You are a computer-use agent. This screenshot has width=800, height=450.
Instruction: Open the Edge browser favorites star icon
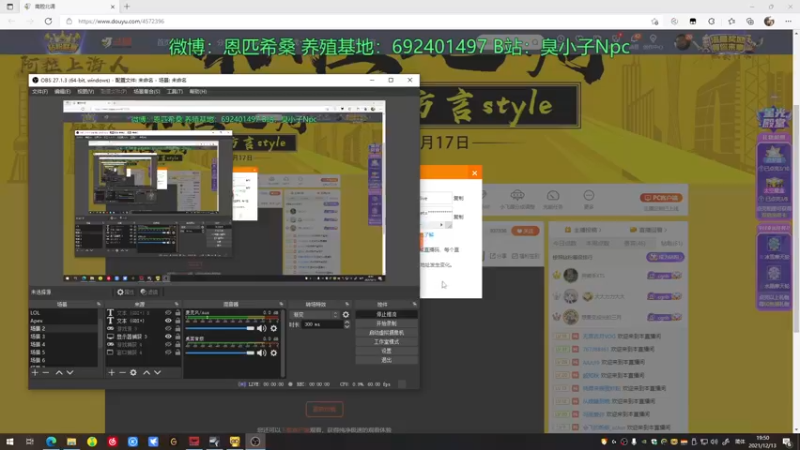731,21
